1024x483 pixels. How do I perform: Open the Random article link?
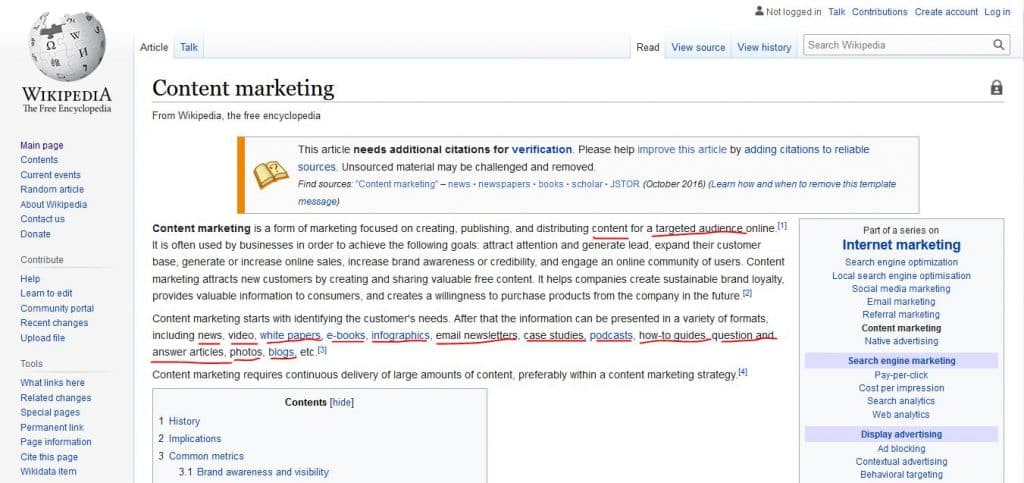tap(52, 190)
